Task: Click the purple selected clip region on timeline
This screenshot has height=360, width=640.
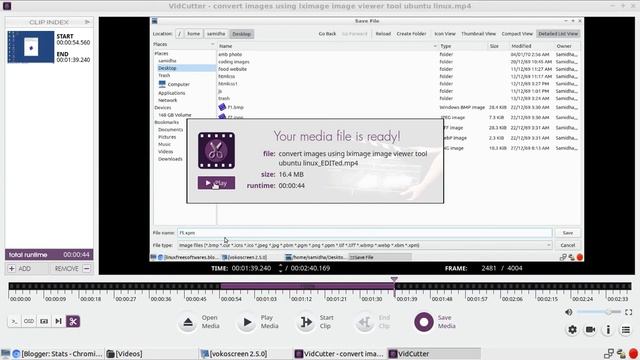Action: pos(307,286)
